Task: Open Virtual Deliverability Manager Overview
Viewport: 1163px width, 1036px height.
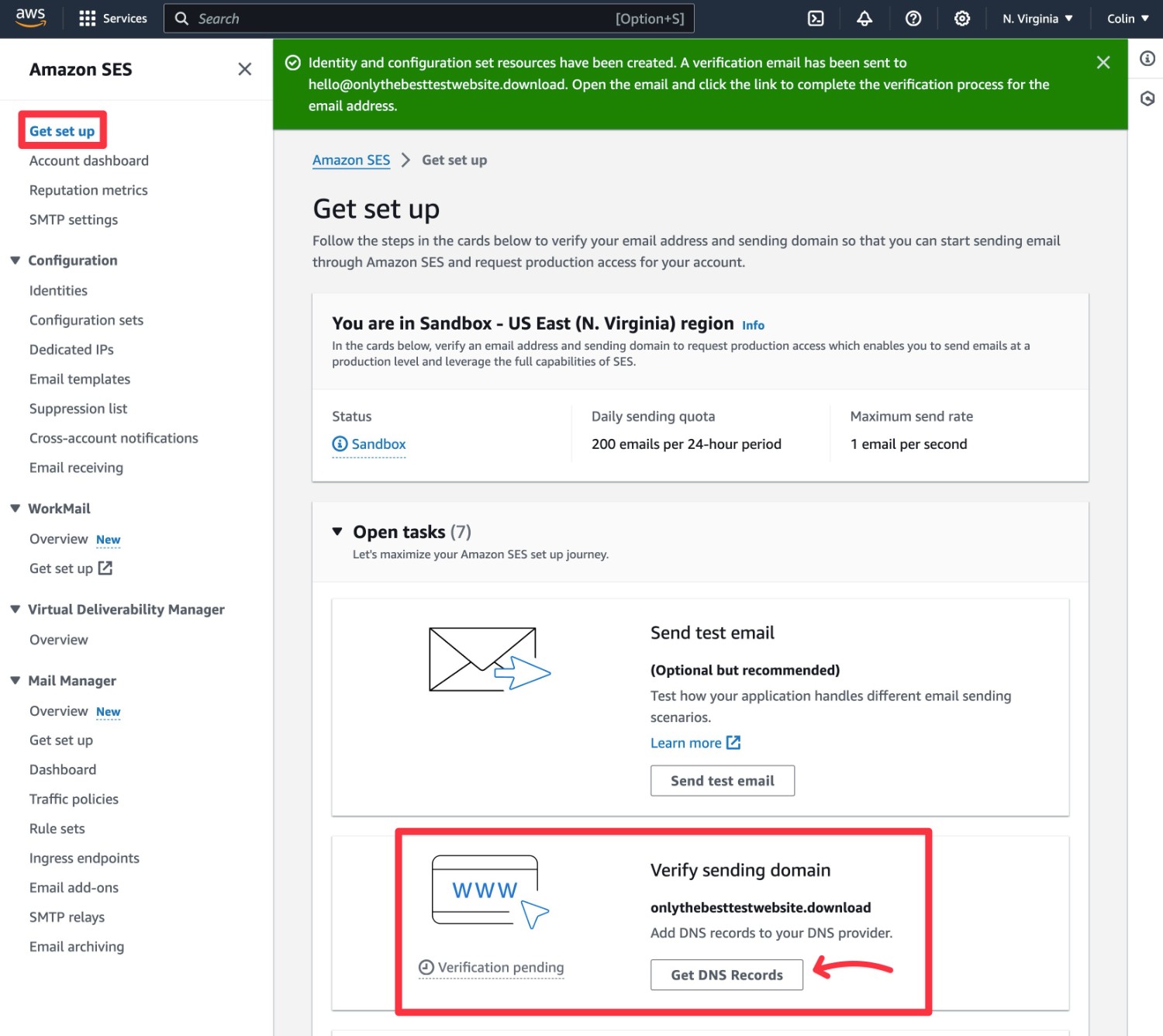Action: (x=59, y=639)
